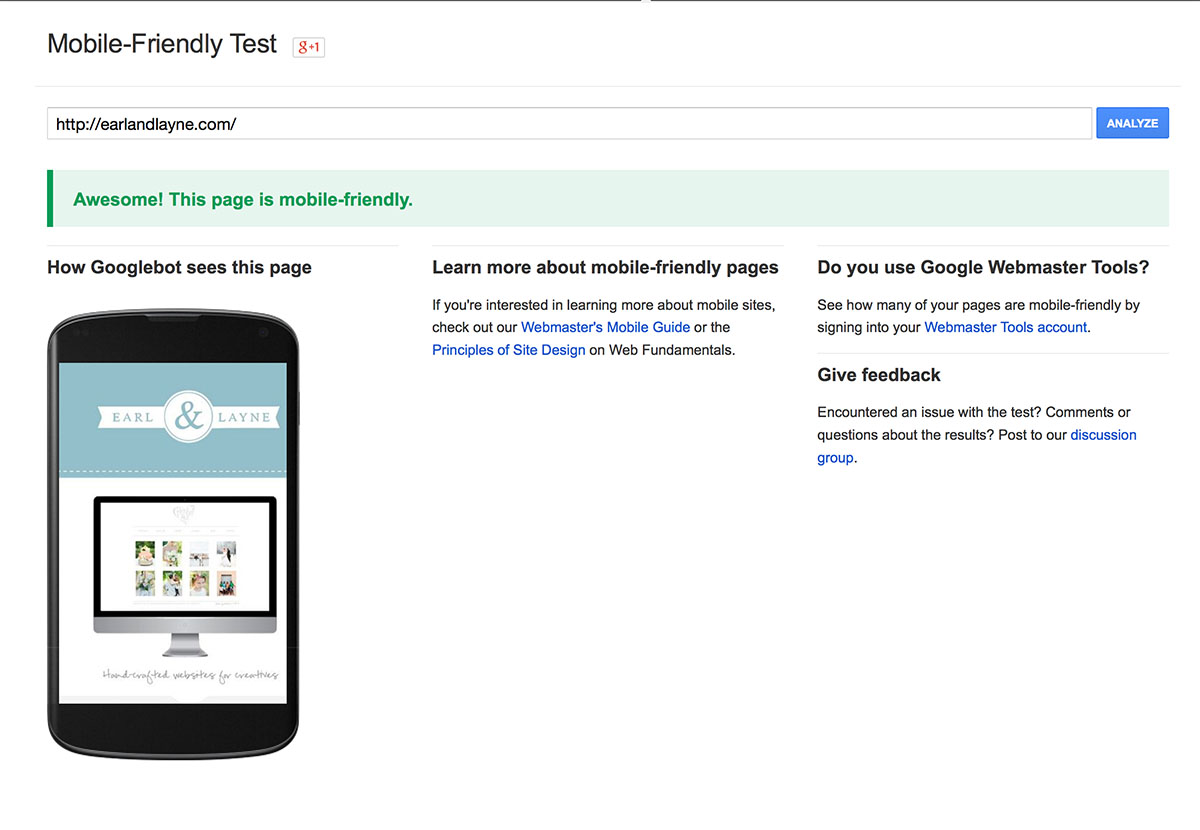
Task: Click the 'Do you use Google Webmaster Tools?' heading
Action: (983, 267)
